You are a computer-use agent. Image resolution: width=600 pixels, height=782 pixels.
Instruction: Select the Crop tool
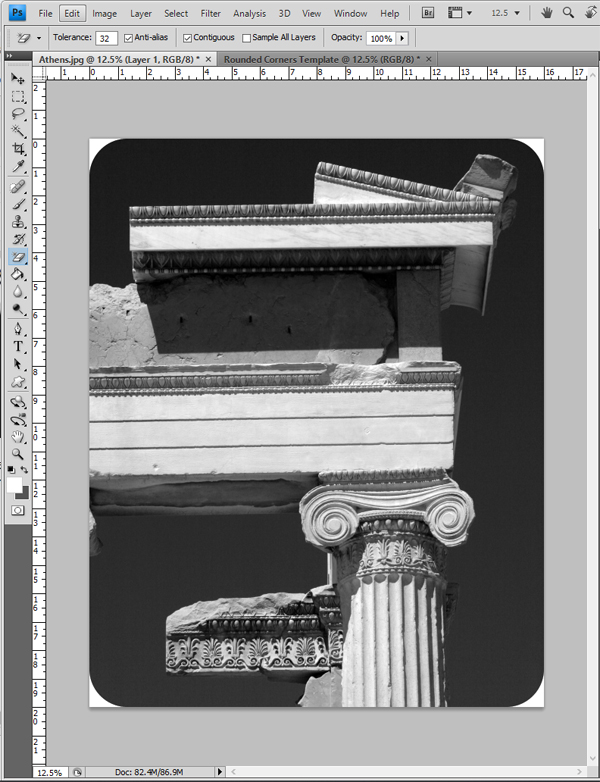18,149
